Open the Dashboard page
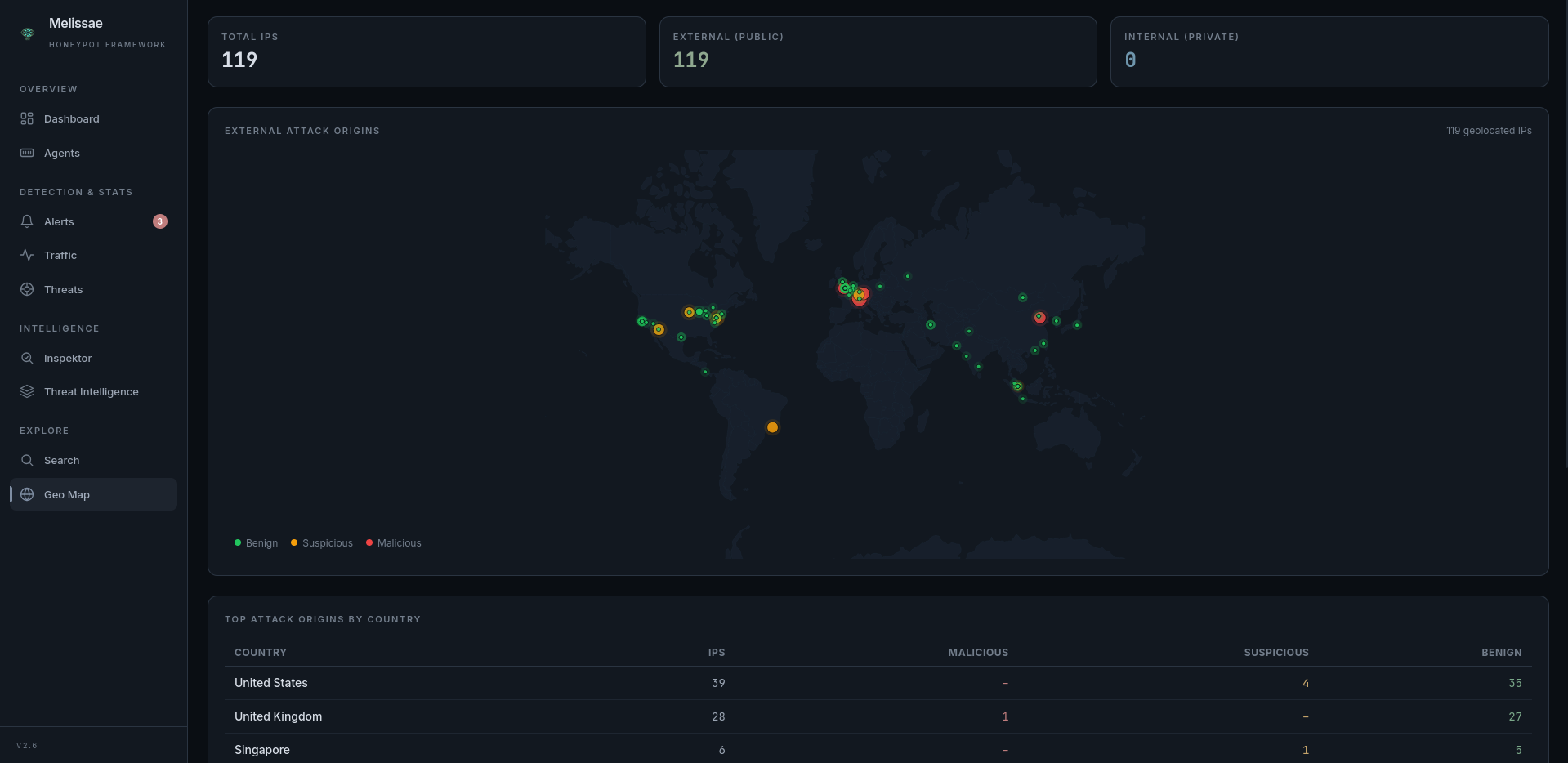The width and height of the screenshot is (1568, 763). coord(93,118)
